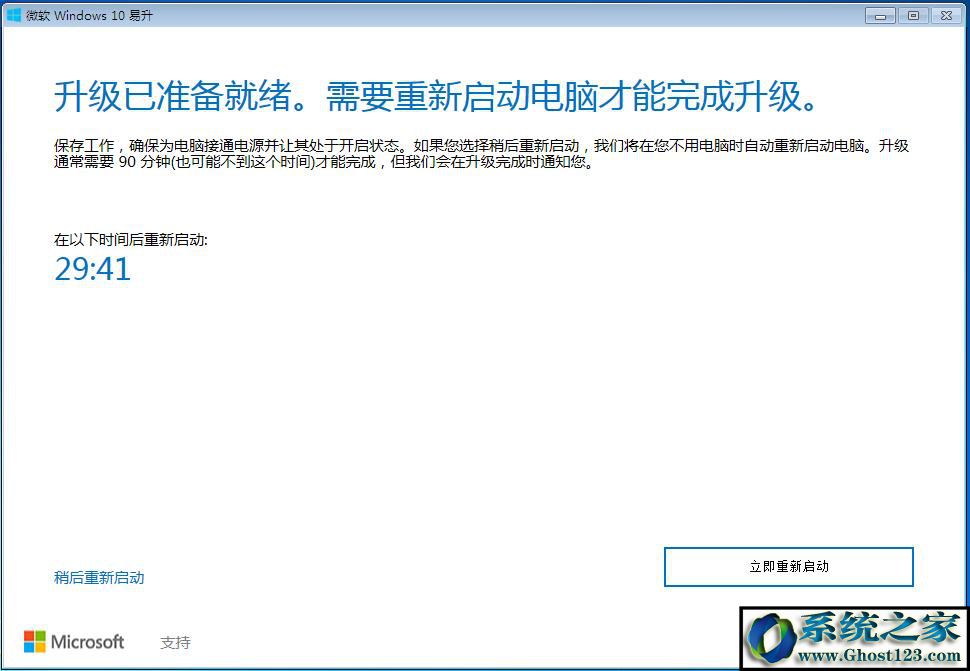Open the 支持 link
Viewport: 970px width, 671px height.
(175, 643)
